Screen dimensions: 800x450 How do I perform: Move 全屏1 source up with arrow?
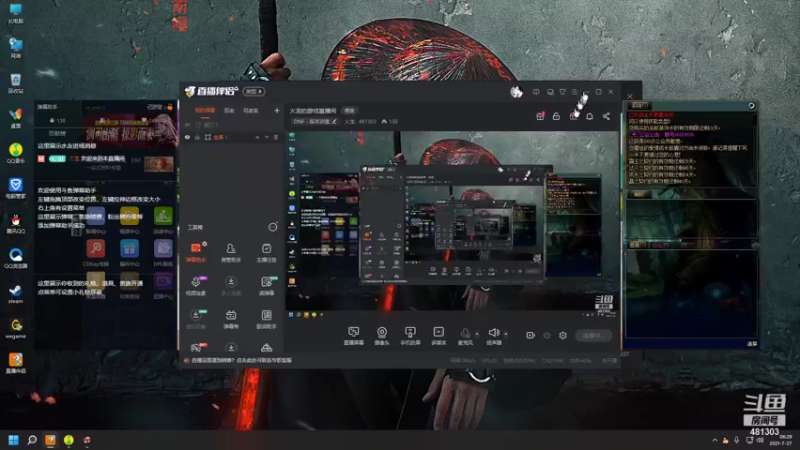click(257, 137)
